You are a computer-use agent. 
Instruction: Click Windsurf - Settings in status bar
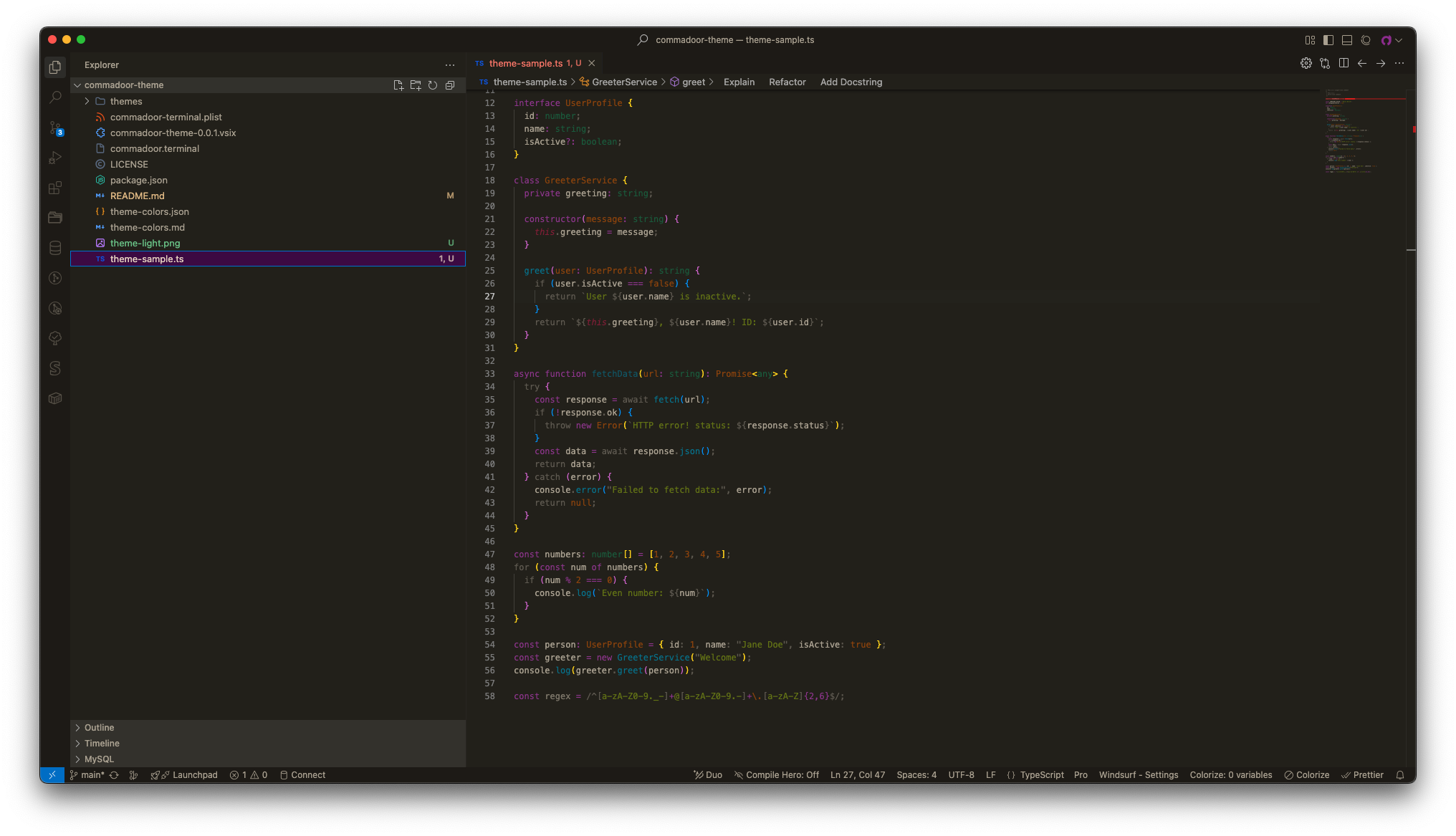point(1139,775)
